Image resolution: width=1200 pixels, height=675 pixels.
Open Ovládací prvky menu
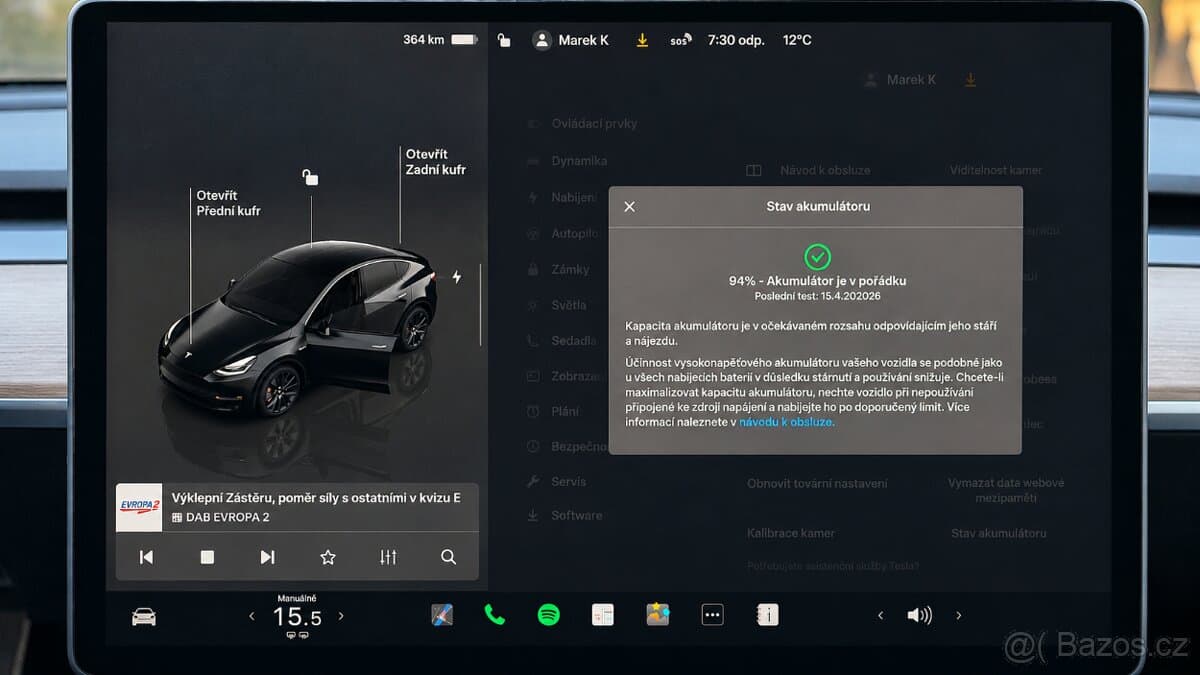[x=582, y=124]
